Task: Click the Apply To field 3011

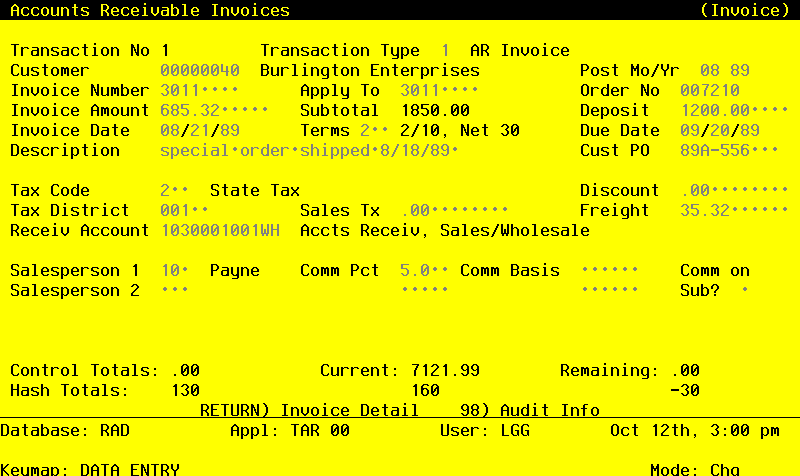Action: tap(439, 90)
